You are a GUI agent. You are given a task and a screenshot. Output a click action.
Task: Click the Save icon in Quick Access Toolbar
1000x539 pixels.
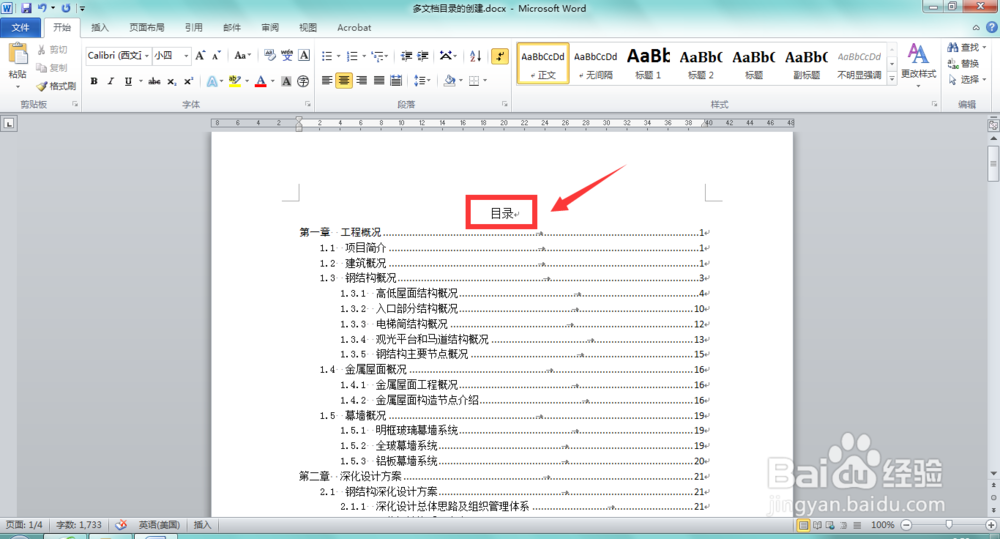(26, 8)
